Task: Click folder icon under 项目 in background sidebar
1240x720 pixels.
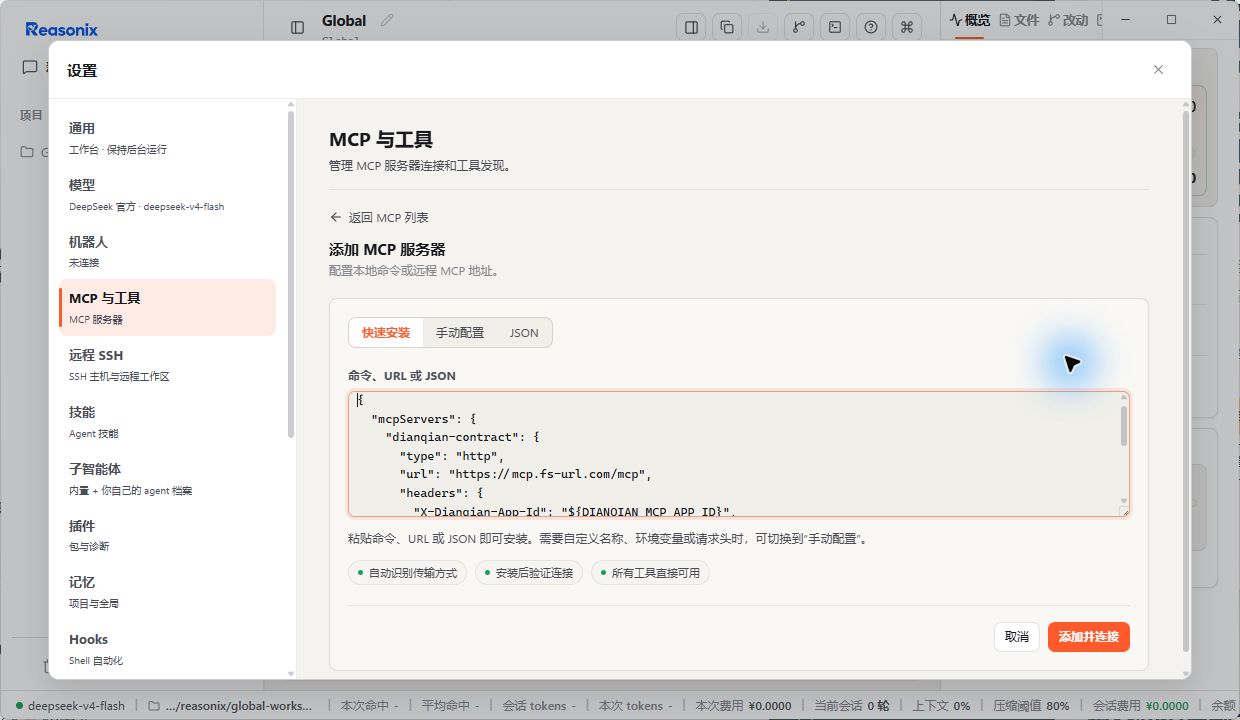Action: click(x=28, y=152)
